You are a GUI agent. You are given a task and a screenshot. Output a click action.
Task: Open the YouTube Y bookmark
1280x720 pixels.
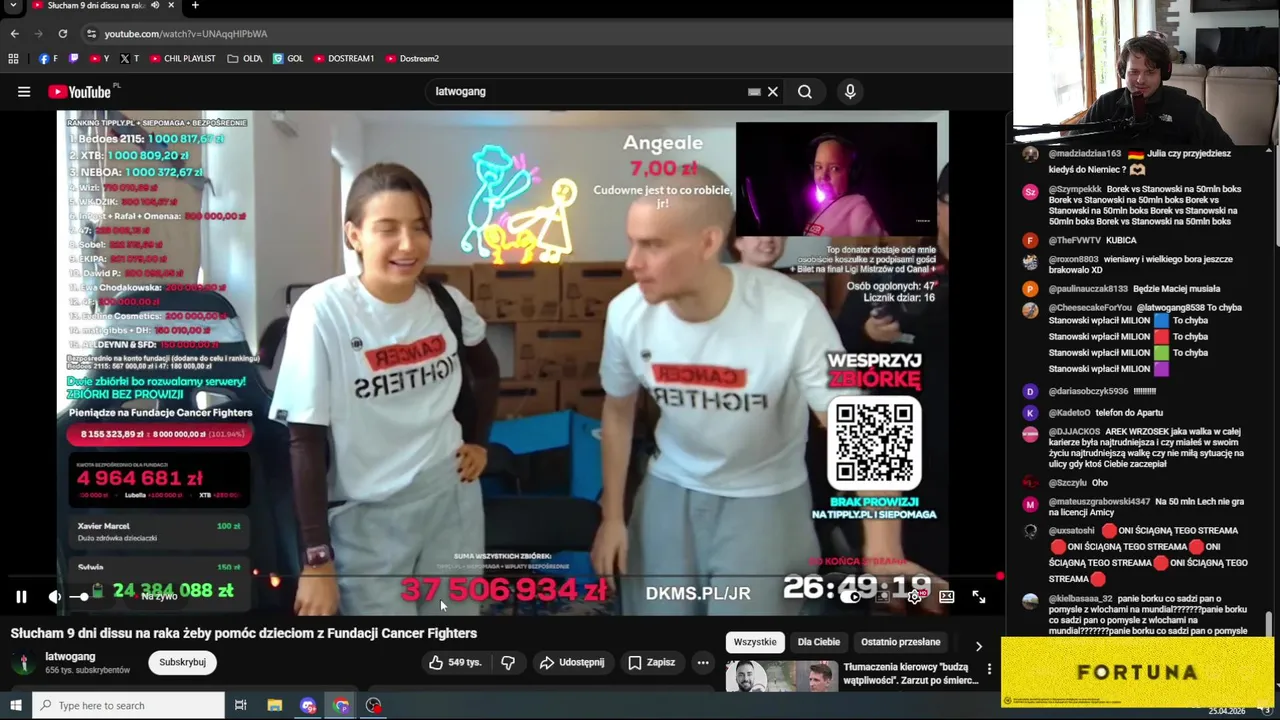[x=99, y=59]
